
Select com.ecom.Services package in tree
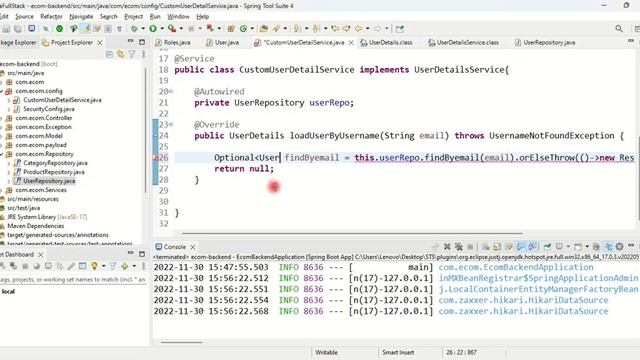point(41,190)
